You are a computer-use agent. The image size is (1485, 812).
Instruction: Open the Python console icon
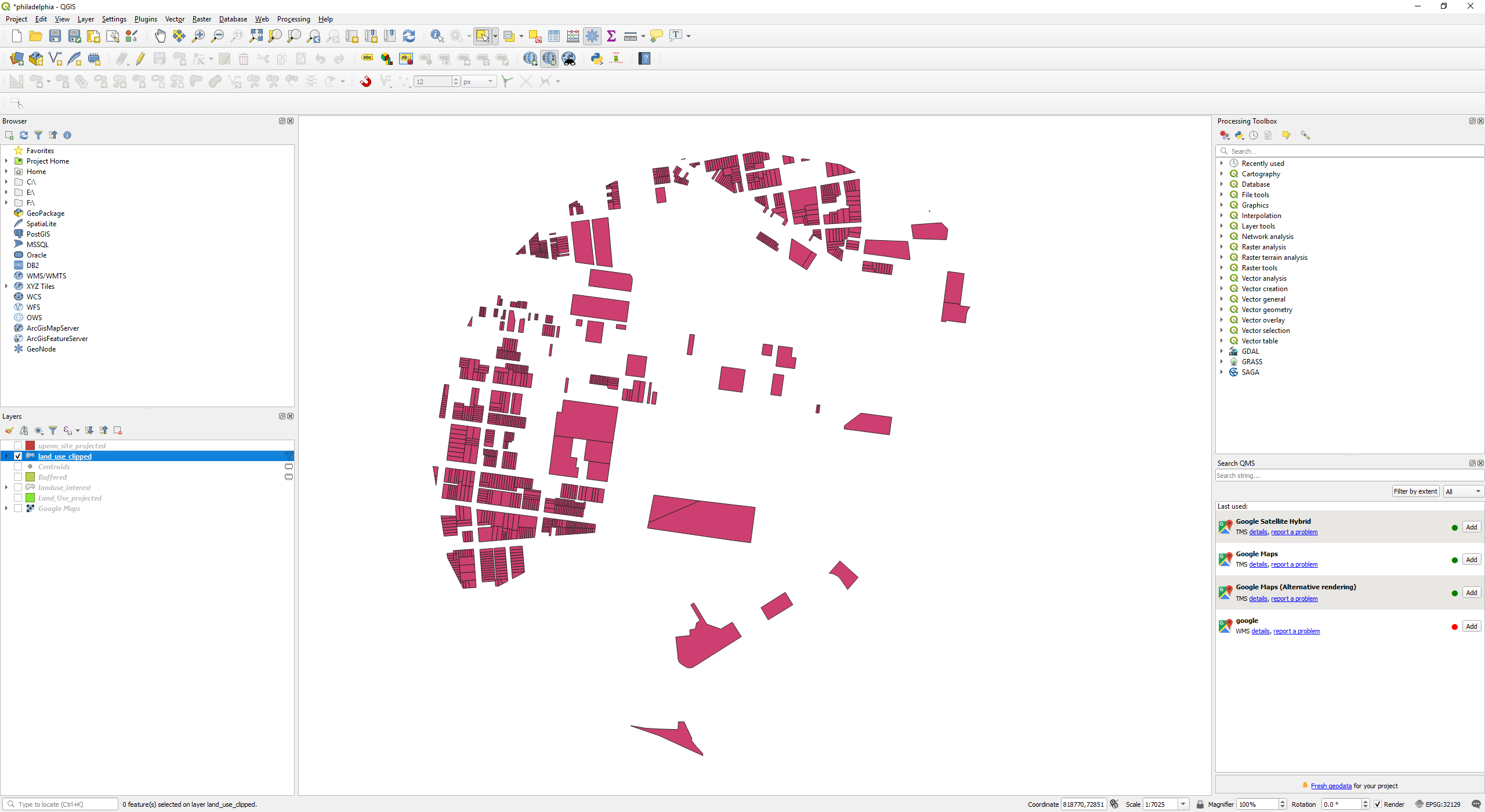(x=596, y=59)
